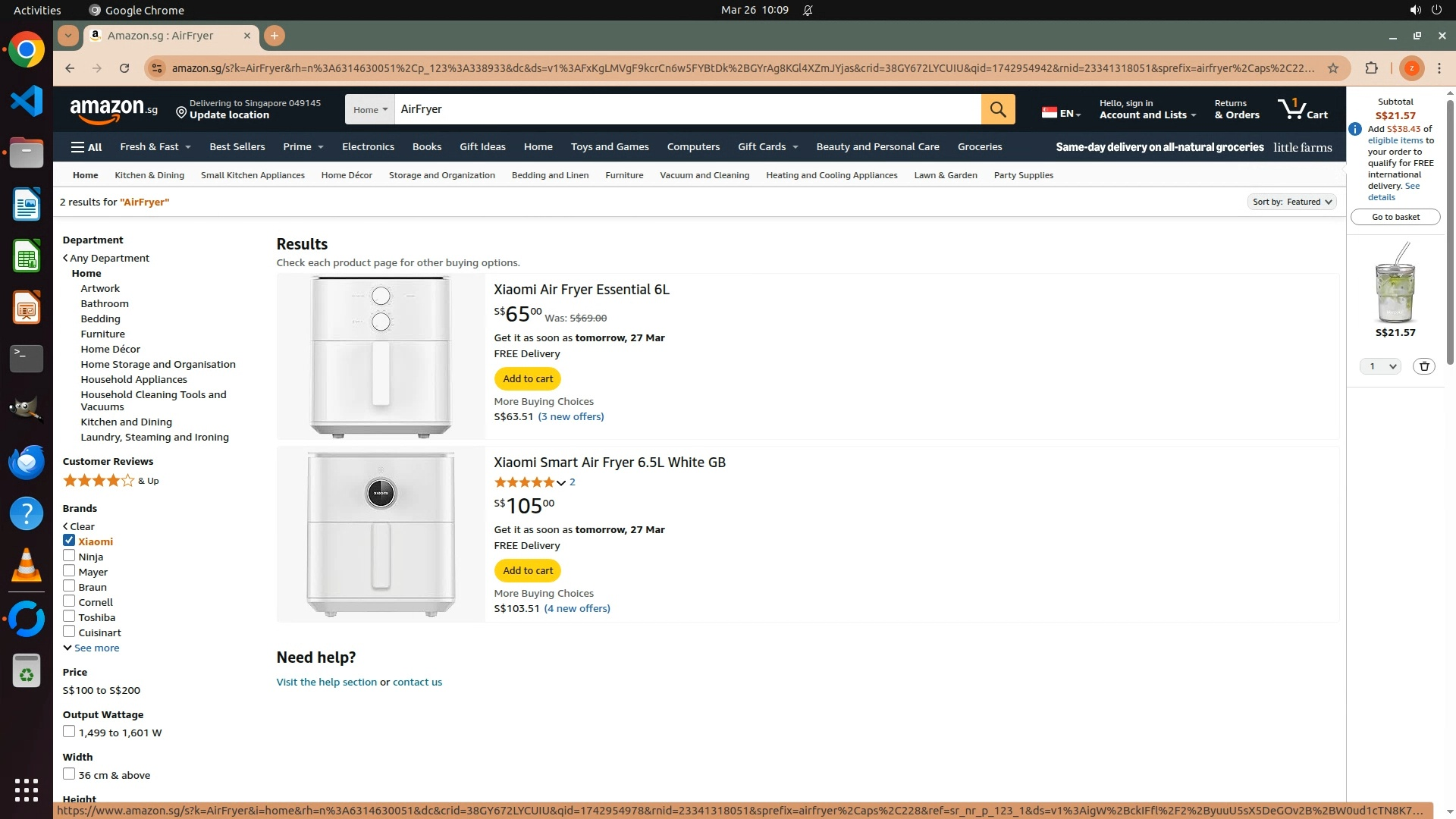The image size is (1456, 819).
Task: Open Chrome extensions puzzle icon
Action: pyautogui.click(x=1371, y=68)
